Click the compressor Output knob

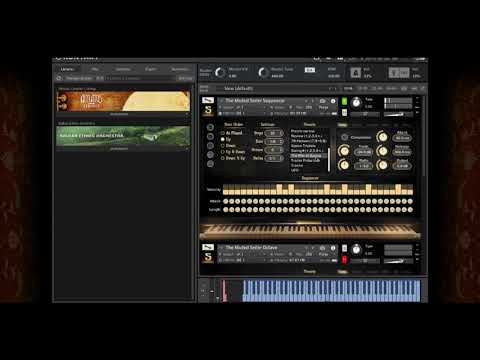point(382,165)
